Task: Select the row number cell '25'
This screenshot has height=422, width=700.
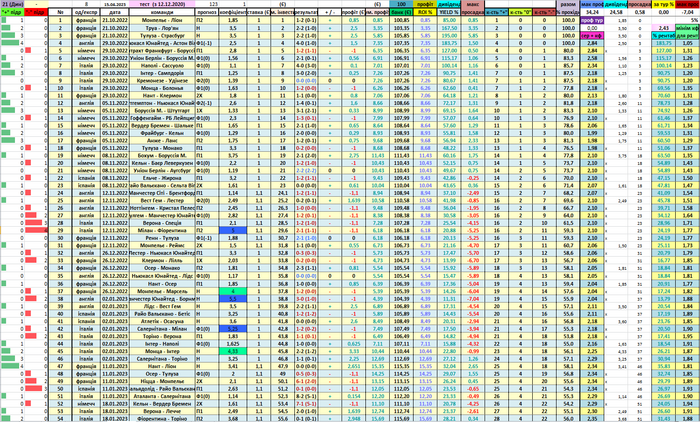Action: pos(60,201)
